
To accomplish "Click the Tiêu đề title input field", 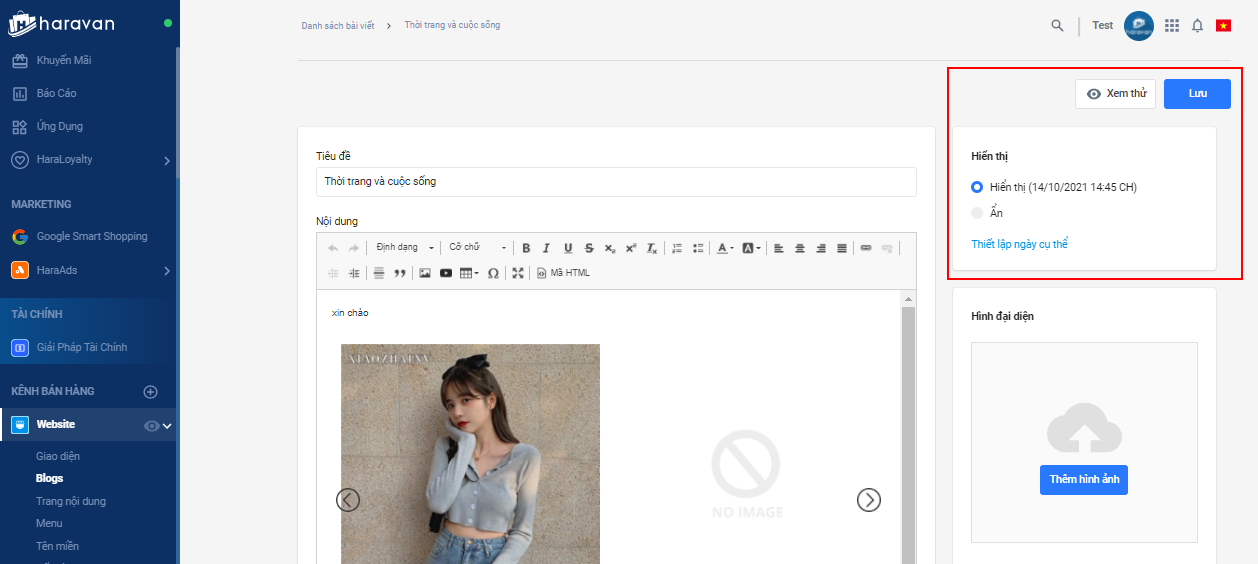I will click(x=616, y=182).
